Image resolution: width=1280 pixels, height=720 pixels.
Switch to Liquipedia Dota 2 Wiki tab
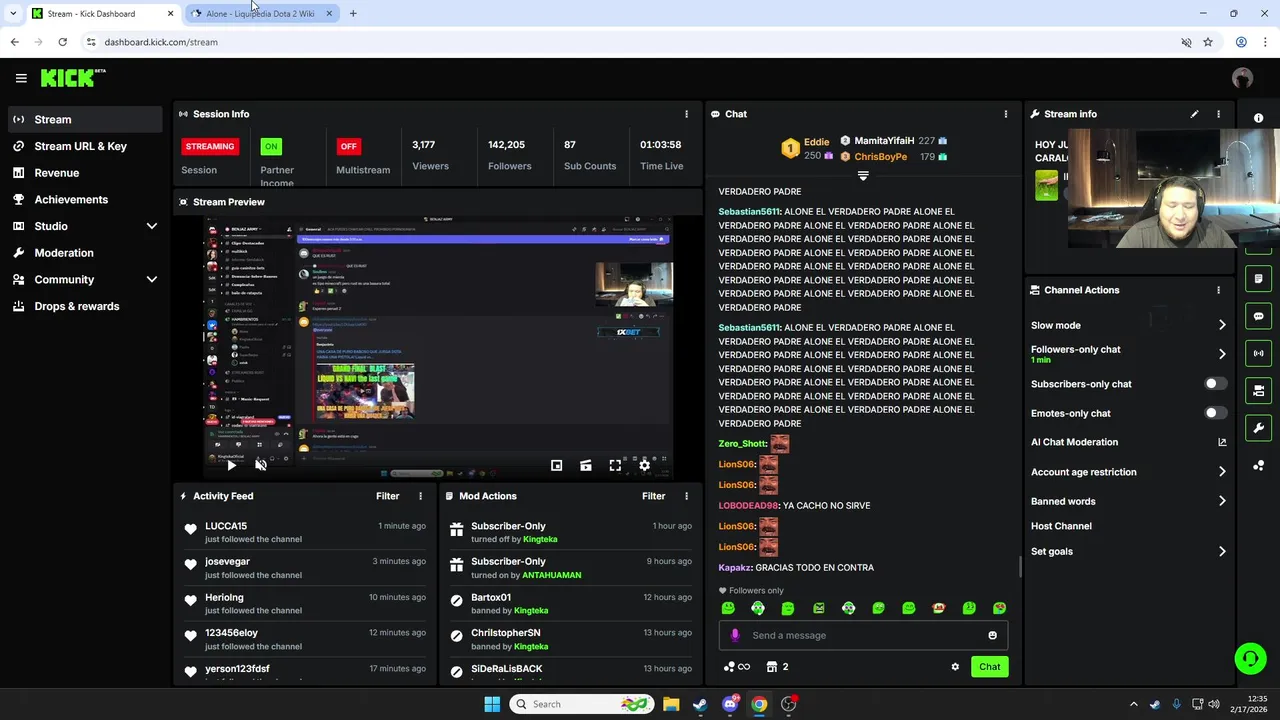[x=260, y=14]
